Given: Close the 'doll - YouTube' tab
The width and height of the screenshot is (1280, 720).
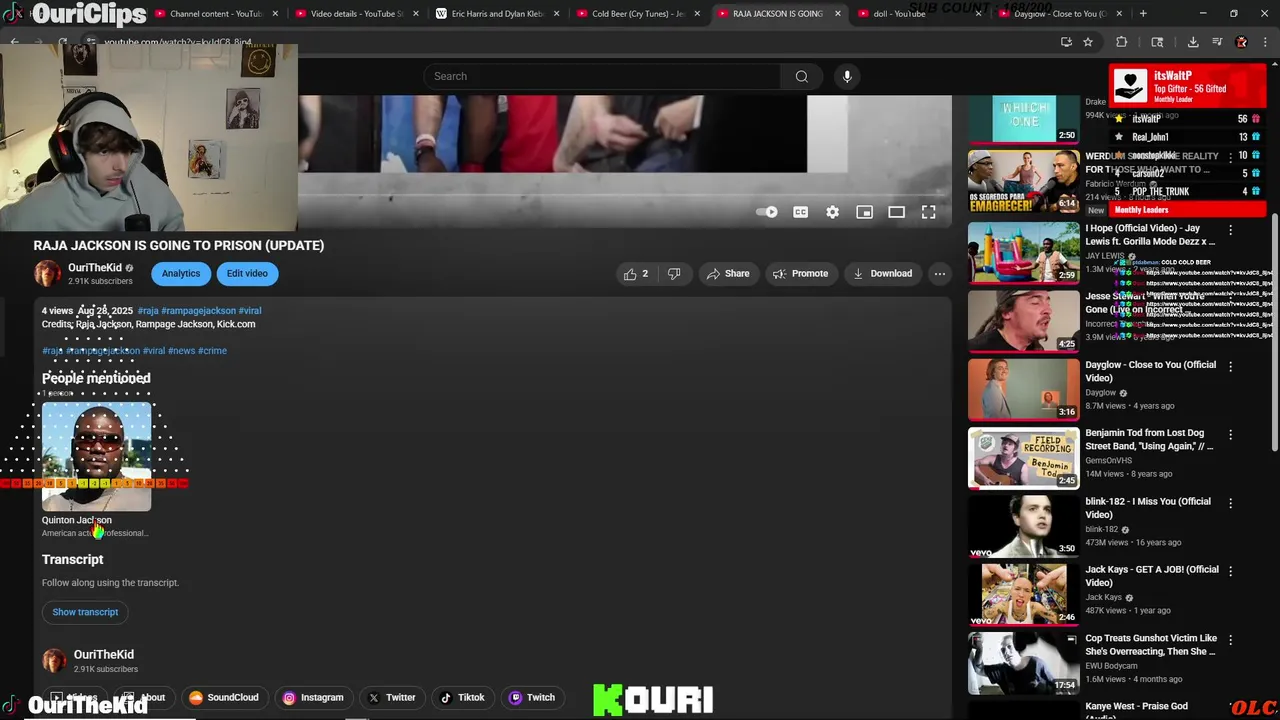Looking at the screenshot, I should pyautogui.click(x=978, y=14).
